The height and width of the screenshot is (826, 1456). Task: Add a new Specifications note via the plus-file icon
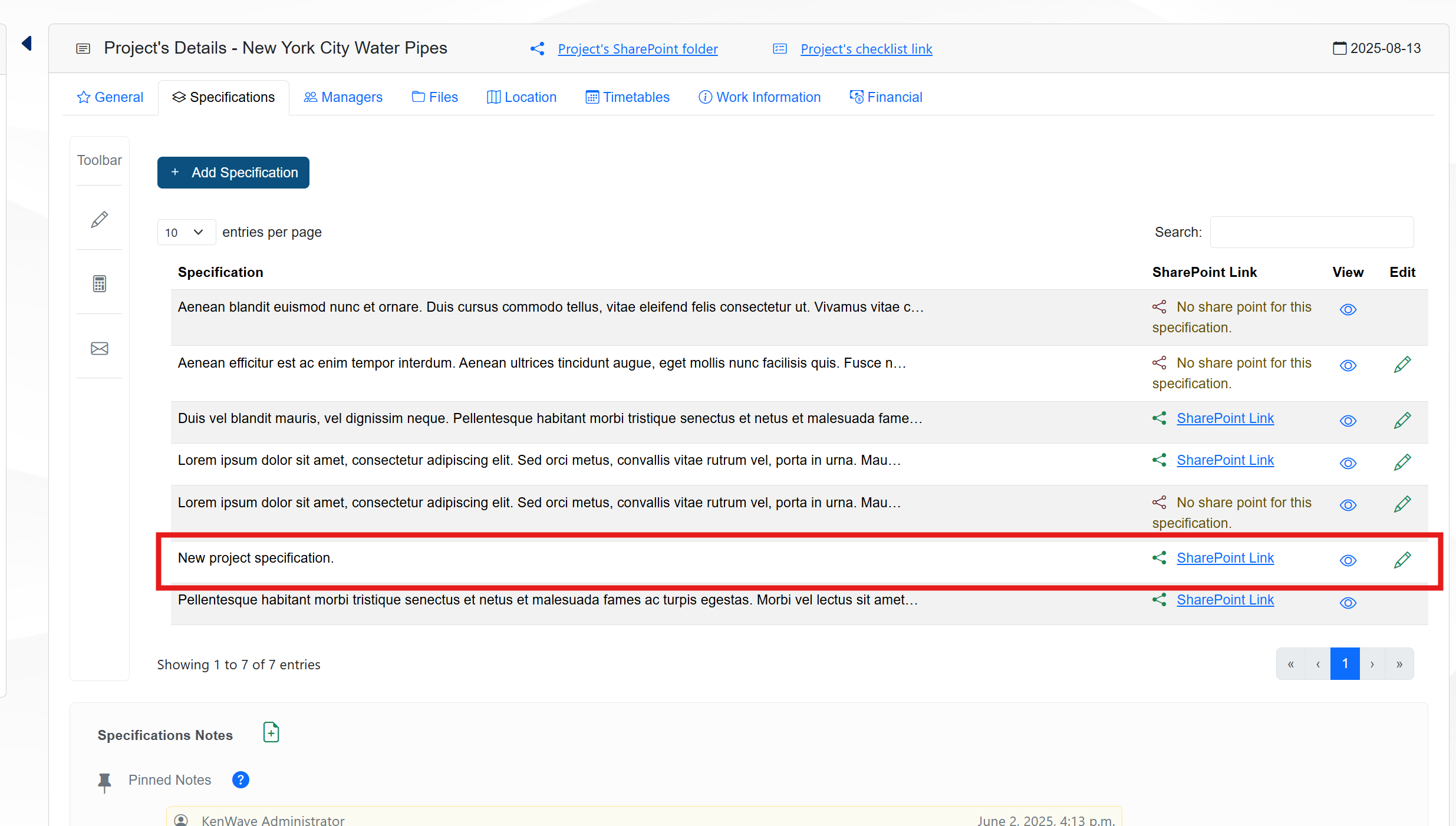(271, 732)
